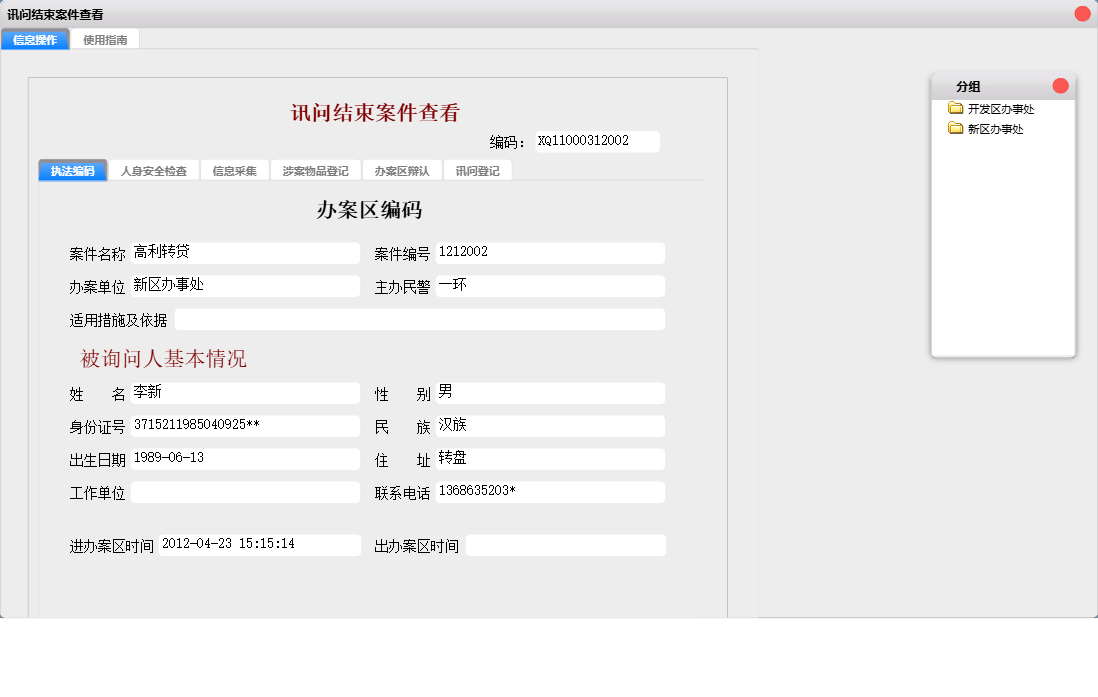Select the 信息操作 tab

tap(34, 38)
